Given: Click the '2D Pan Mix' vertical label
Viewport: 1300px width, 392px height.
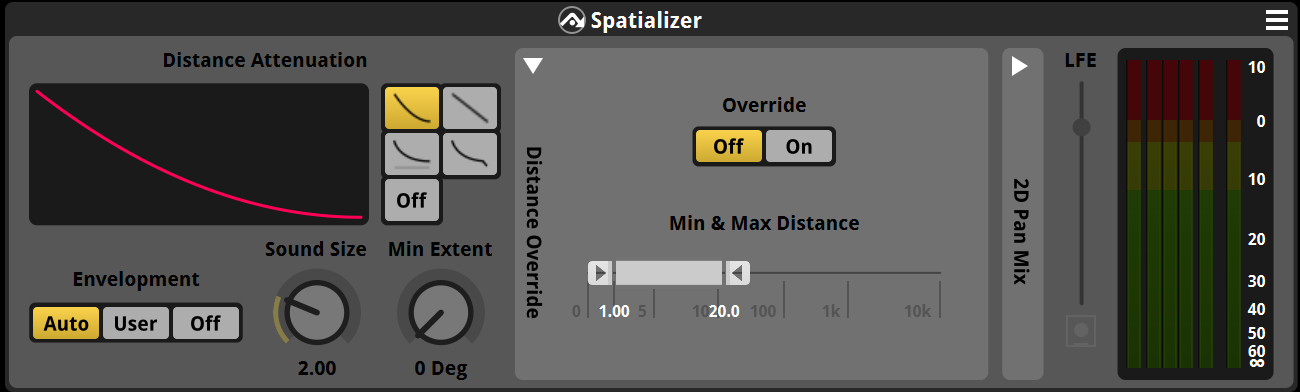Looking at the screenshot, I should click(x=1020, y=231).
